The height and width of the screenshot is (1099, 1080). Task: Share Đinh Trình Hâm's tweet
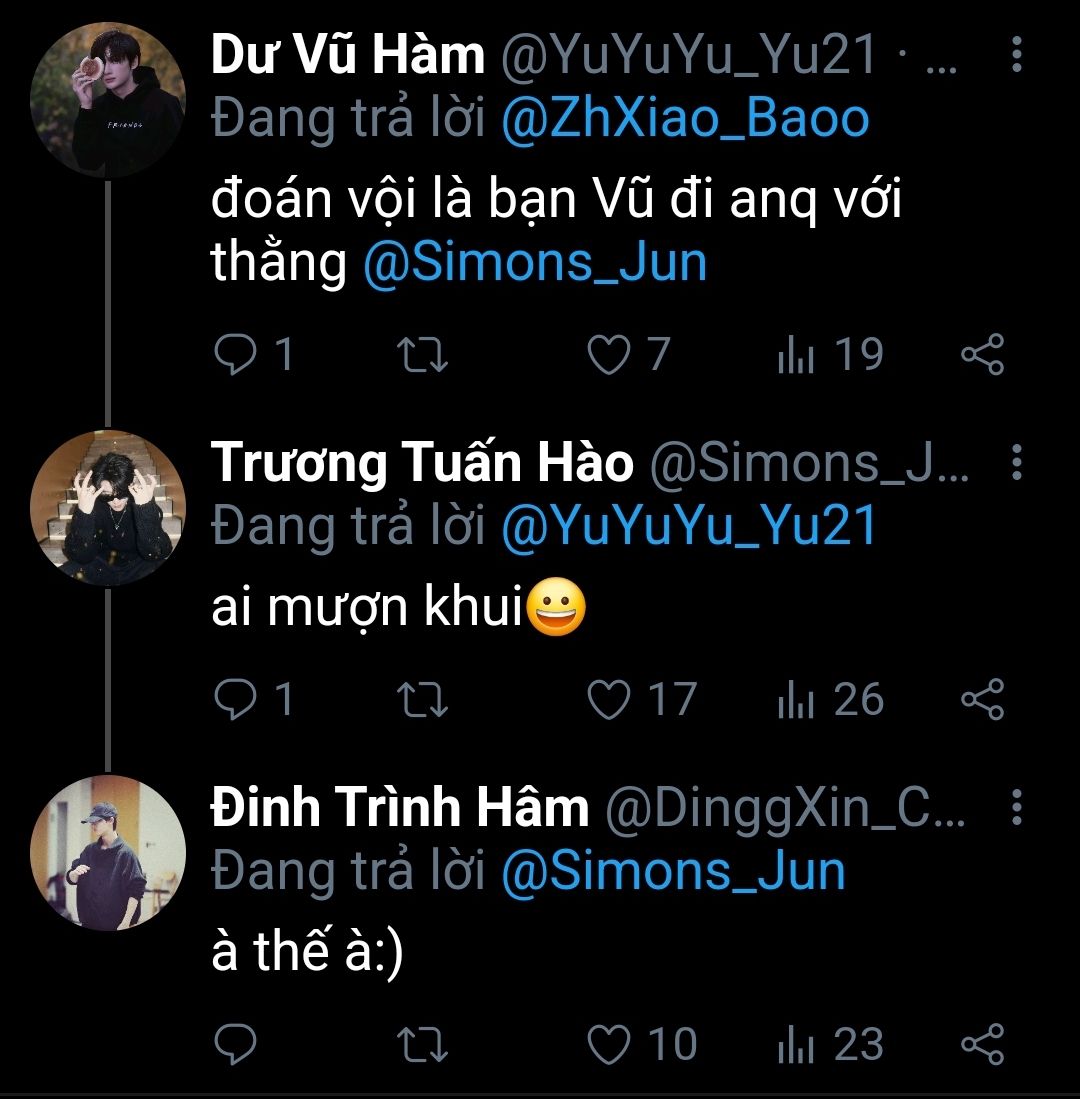pos(982,1045)
